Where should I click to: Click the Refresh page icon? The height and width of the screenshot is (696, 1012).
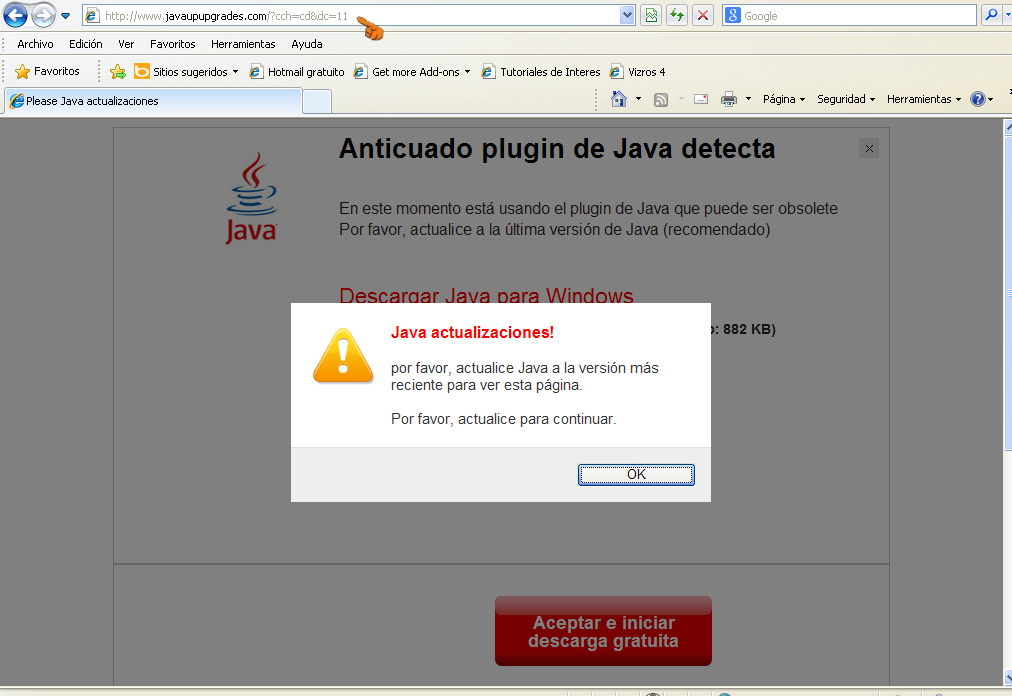click(x=677, y=16)
